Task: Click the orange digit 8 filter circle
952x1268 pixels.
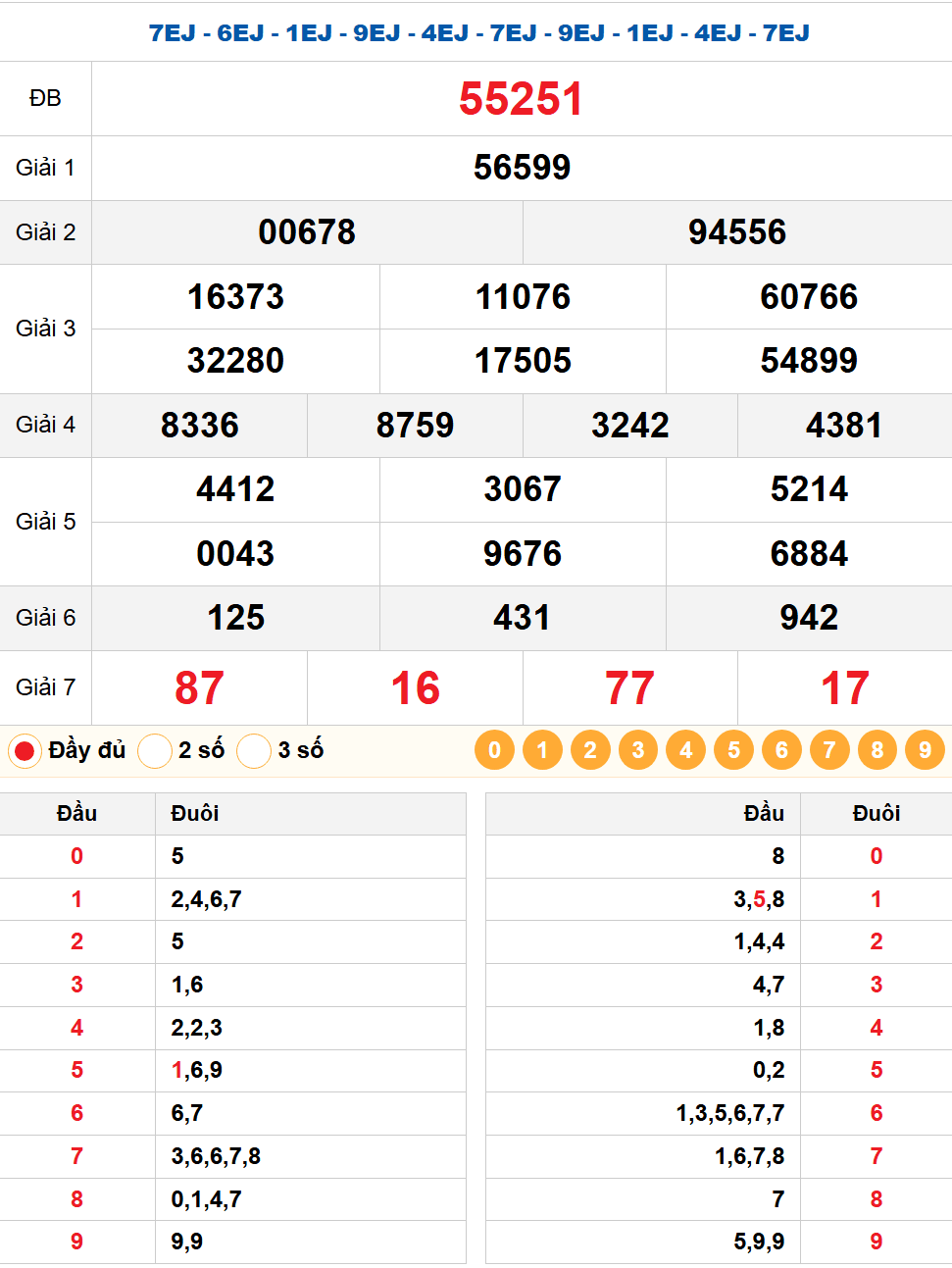Action: coord(877,750)
